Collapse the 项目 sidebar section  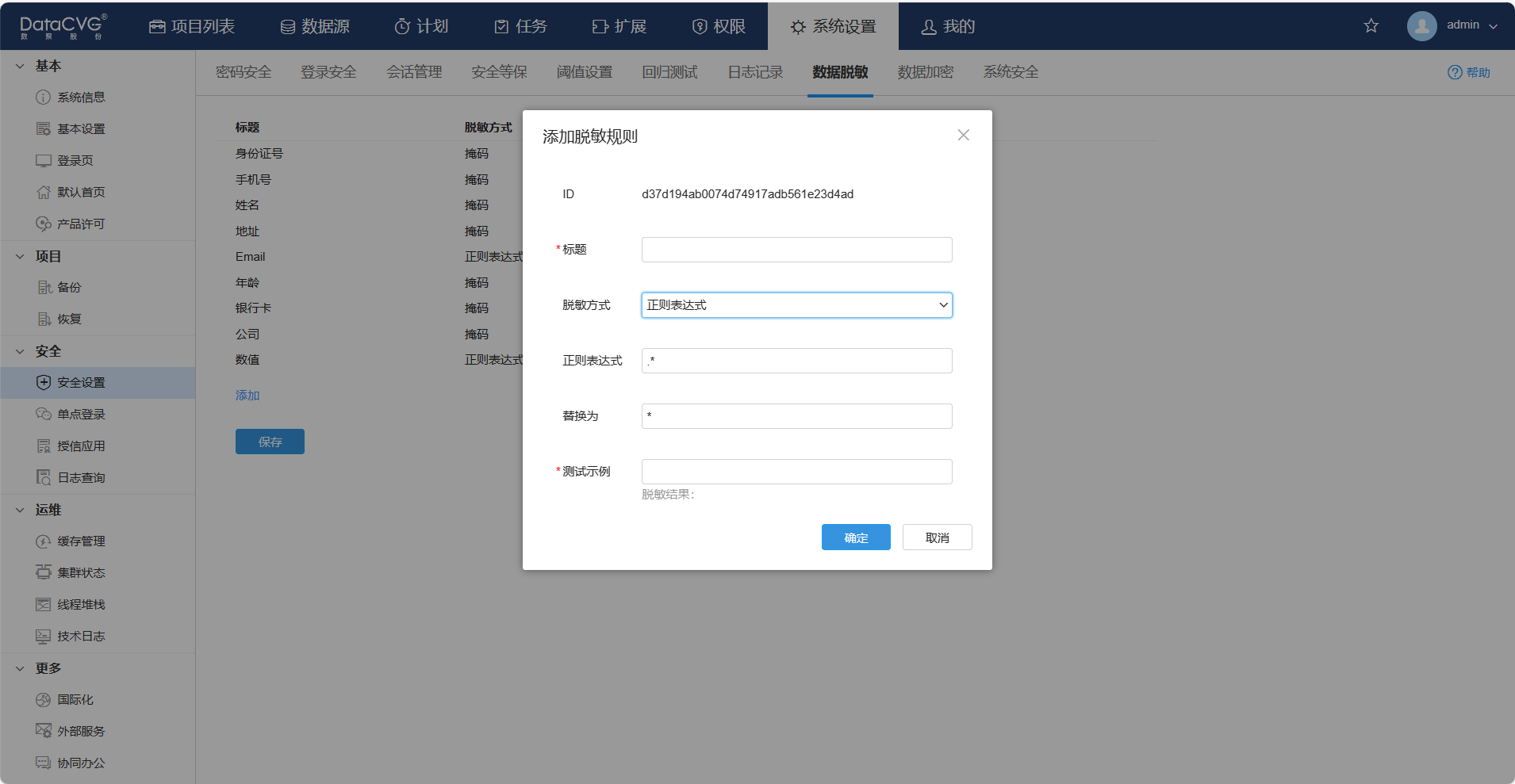click(x=20, y=256)
